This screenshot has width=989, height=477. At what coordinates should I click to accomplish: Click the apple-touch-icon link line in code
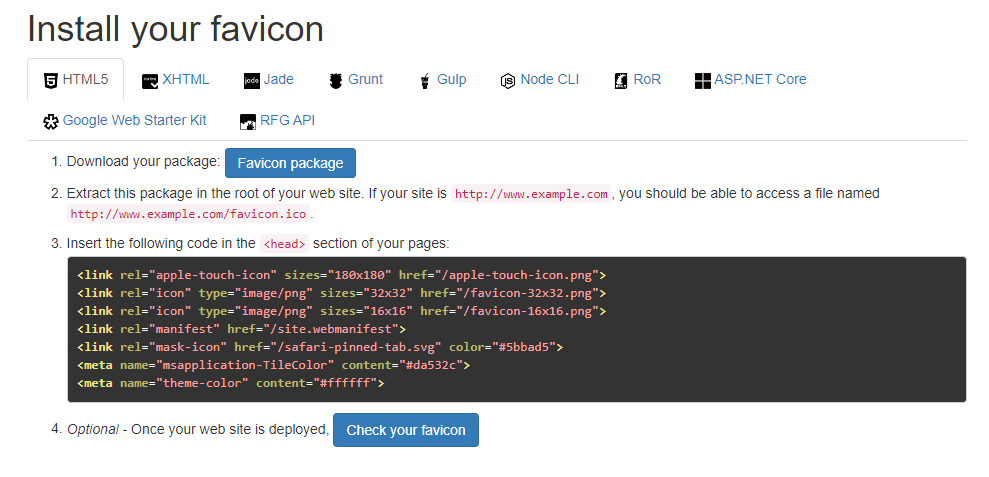pos(341,274)
